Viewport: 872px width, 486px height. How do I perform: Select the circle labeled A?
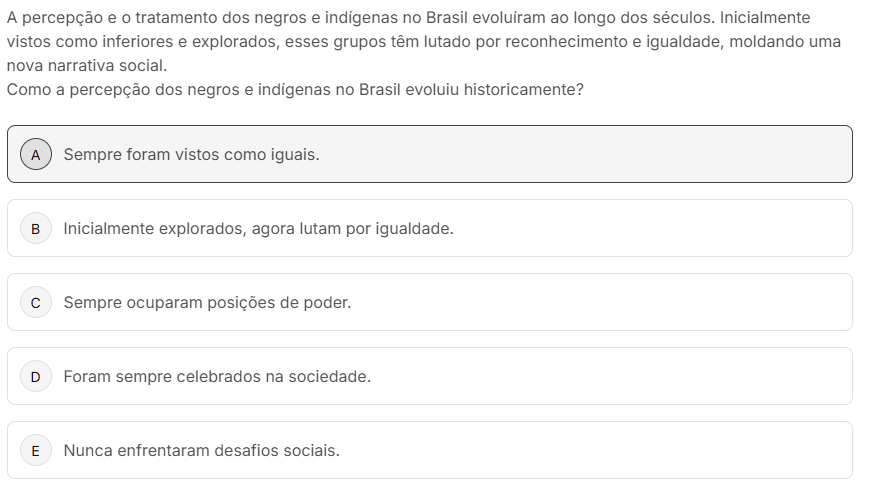click(36, 154)
